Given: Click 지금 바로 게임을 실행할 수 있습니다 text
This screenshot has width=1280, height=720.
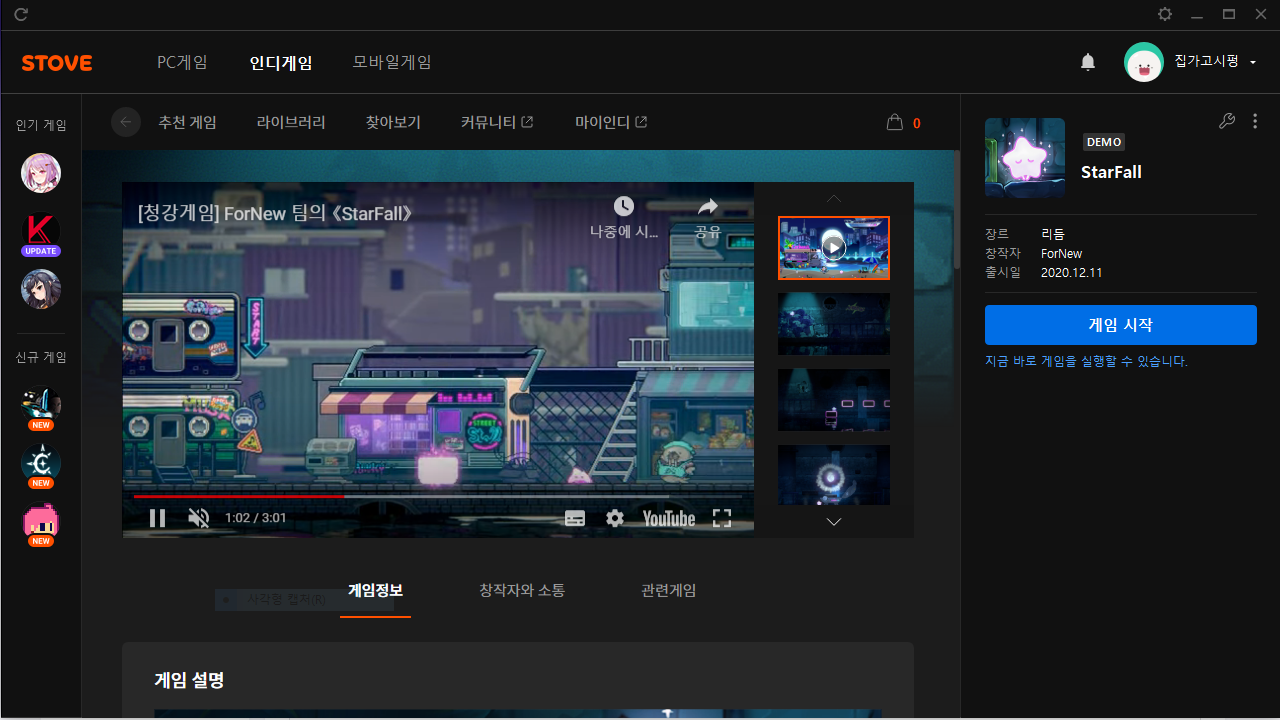Looking at the screenshot, I should [1086, 361].
